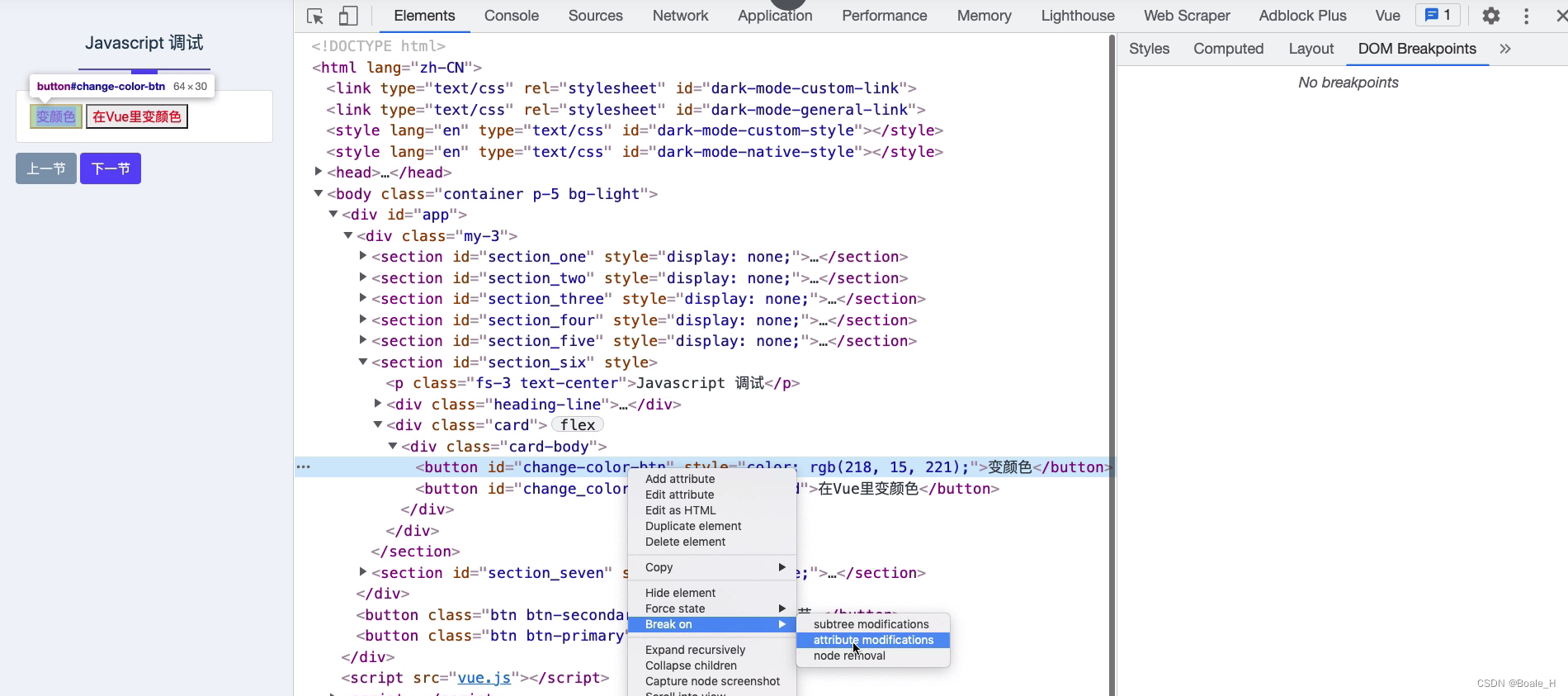Screen dimensions: 1568x696
Task: Click the 下一节 next button
Action: pos(111,168)
